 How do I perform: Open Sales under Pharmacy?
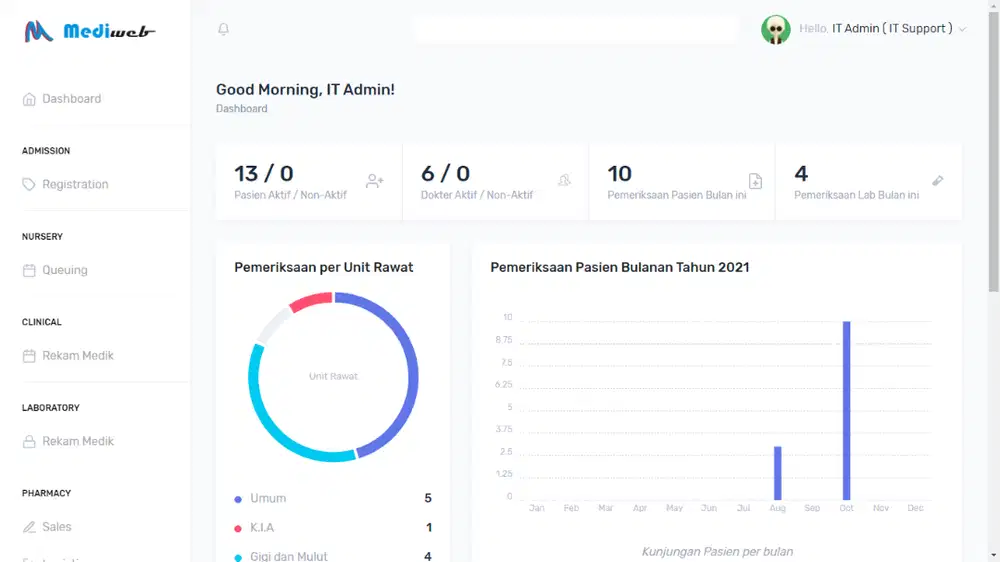[56, 527]
